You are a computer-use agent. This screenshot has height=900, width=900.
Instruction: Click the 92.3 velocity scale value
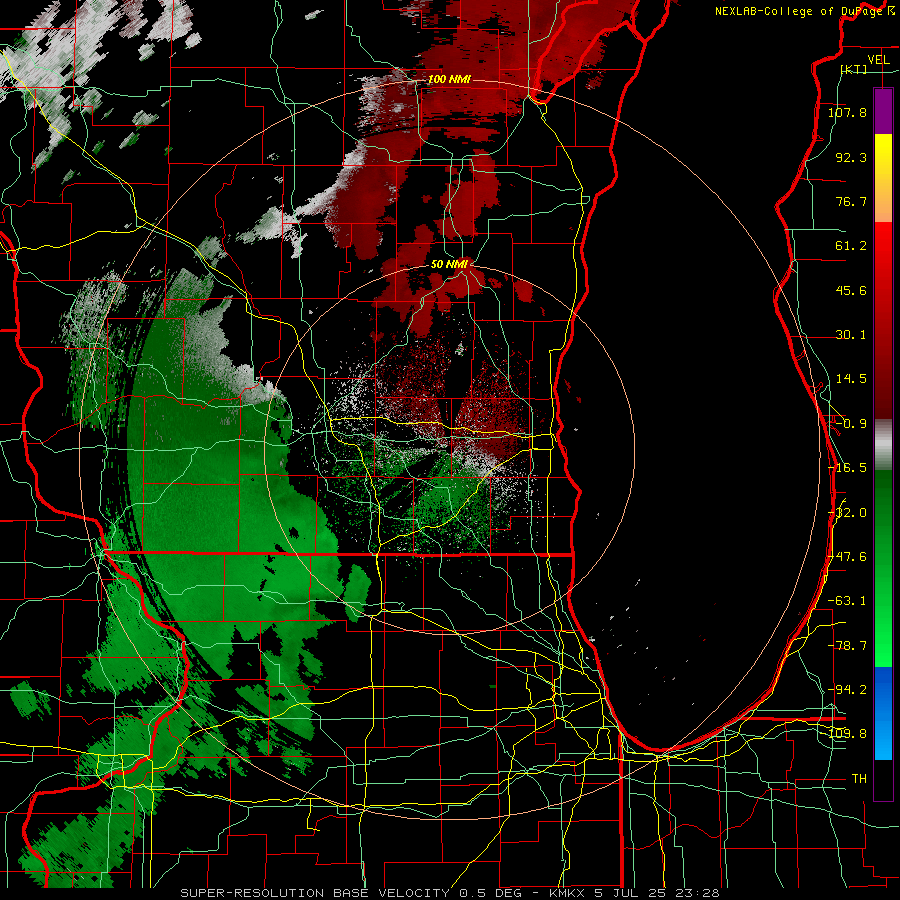pyautogui.click(x=851, y=157)
